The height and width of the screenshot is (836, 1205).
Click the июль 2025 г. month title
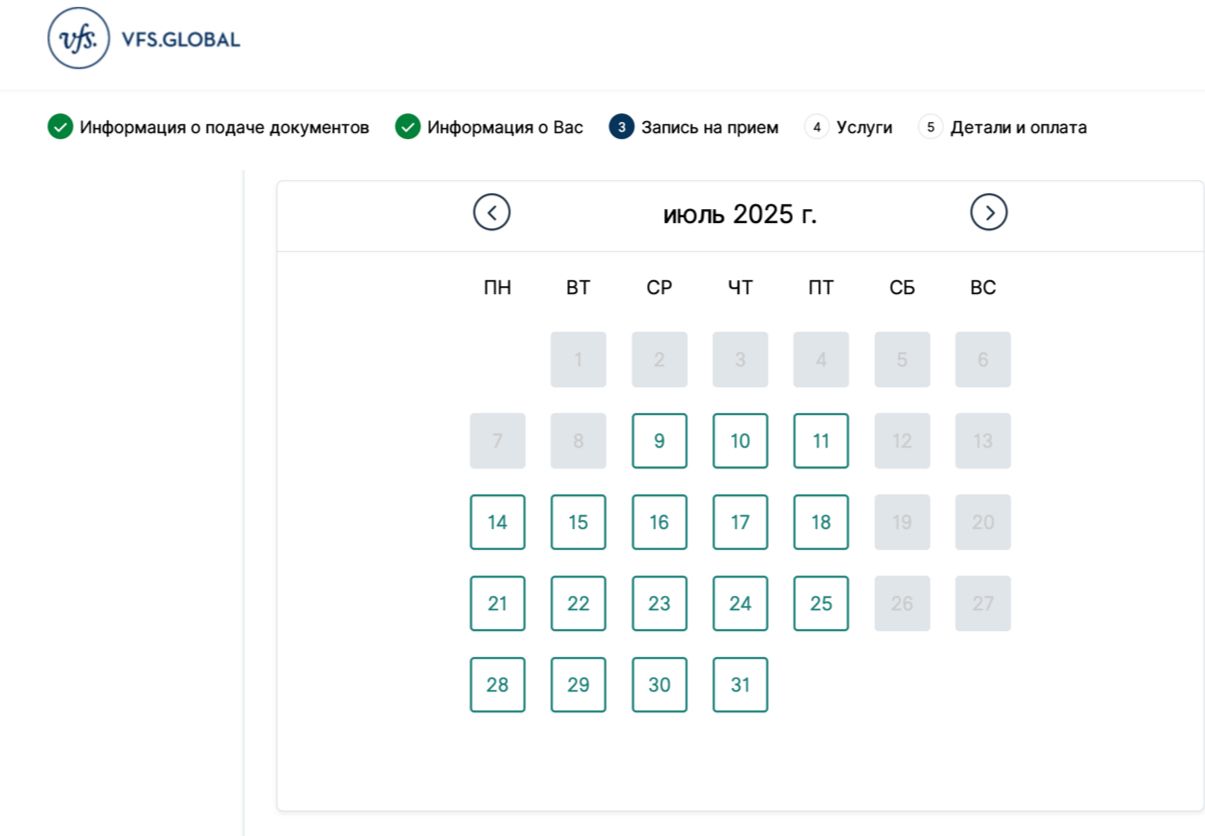click(x=740, y=214)
